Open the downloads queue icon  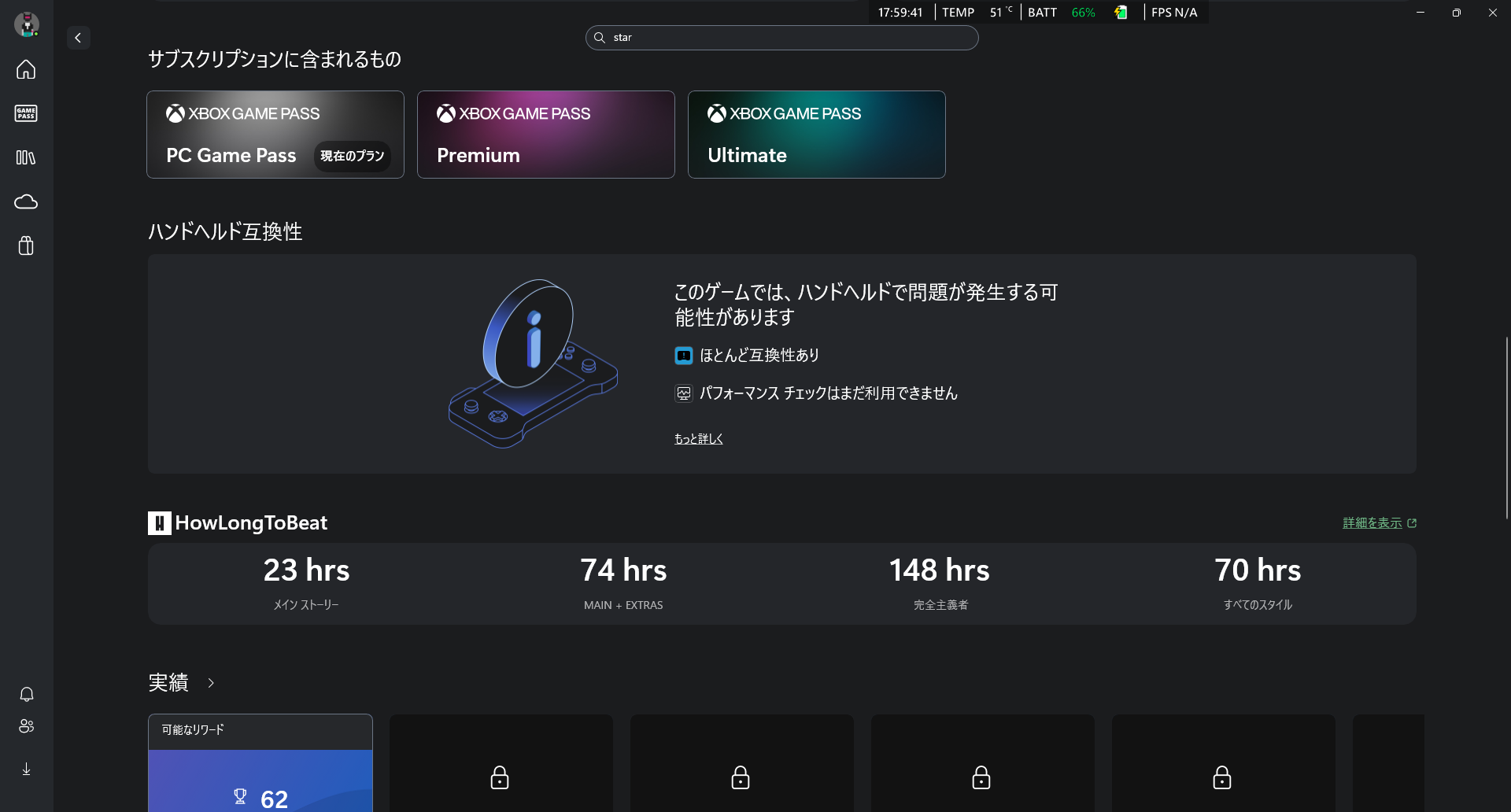(27, 769)
